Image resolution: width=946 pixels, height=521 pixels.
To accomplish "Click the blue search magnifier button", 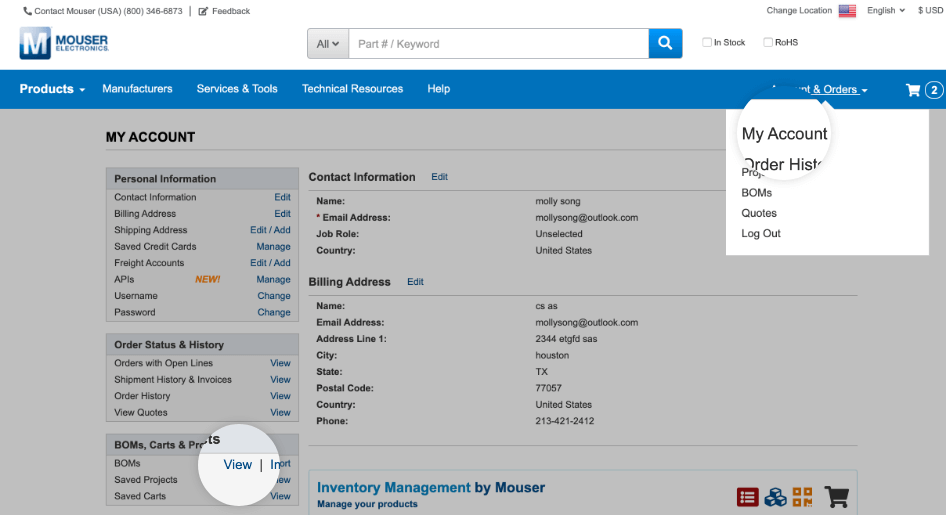I will pos(665,43).
